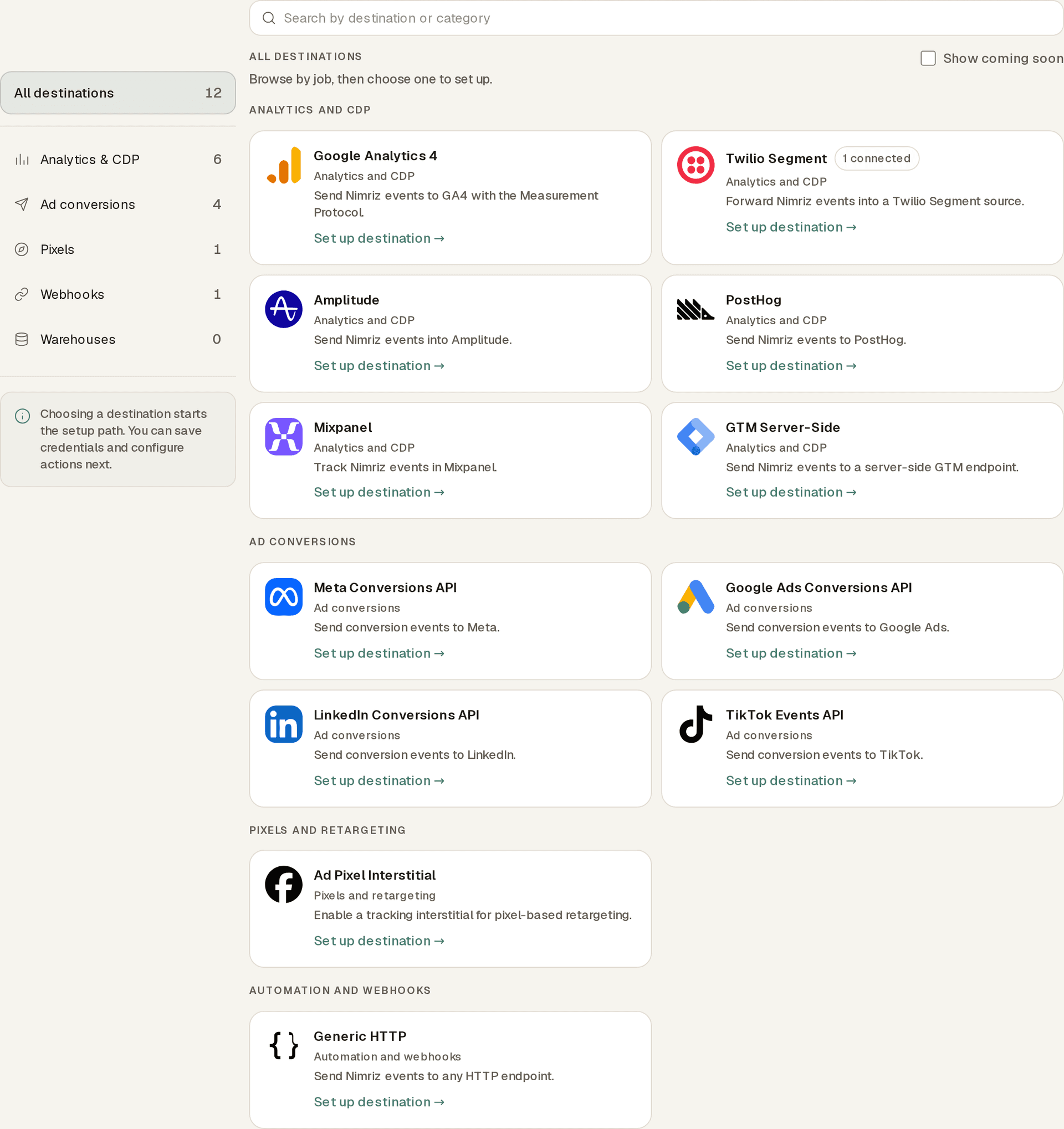Filter by Warehouses category
The image size is (1064, 1129).
pos(118,339)
